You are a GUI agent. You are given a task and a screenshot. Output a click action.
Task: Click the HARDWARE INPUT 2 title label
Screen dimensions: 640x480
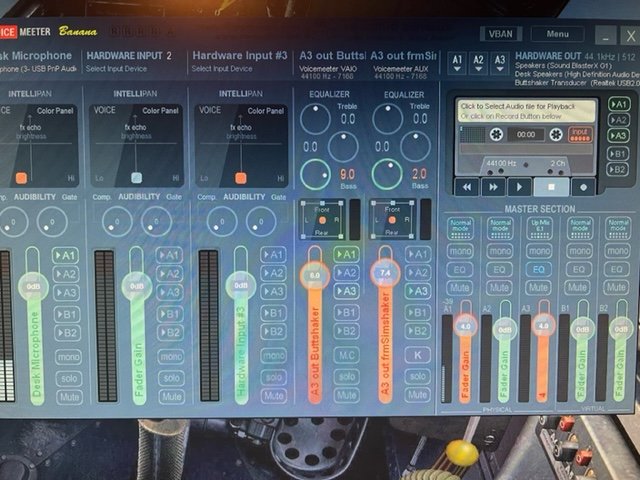pos(129,56)
